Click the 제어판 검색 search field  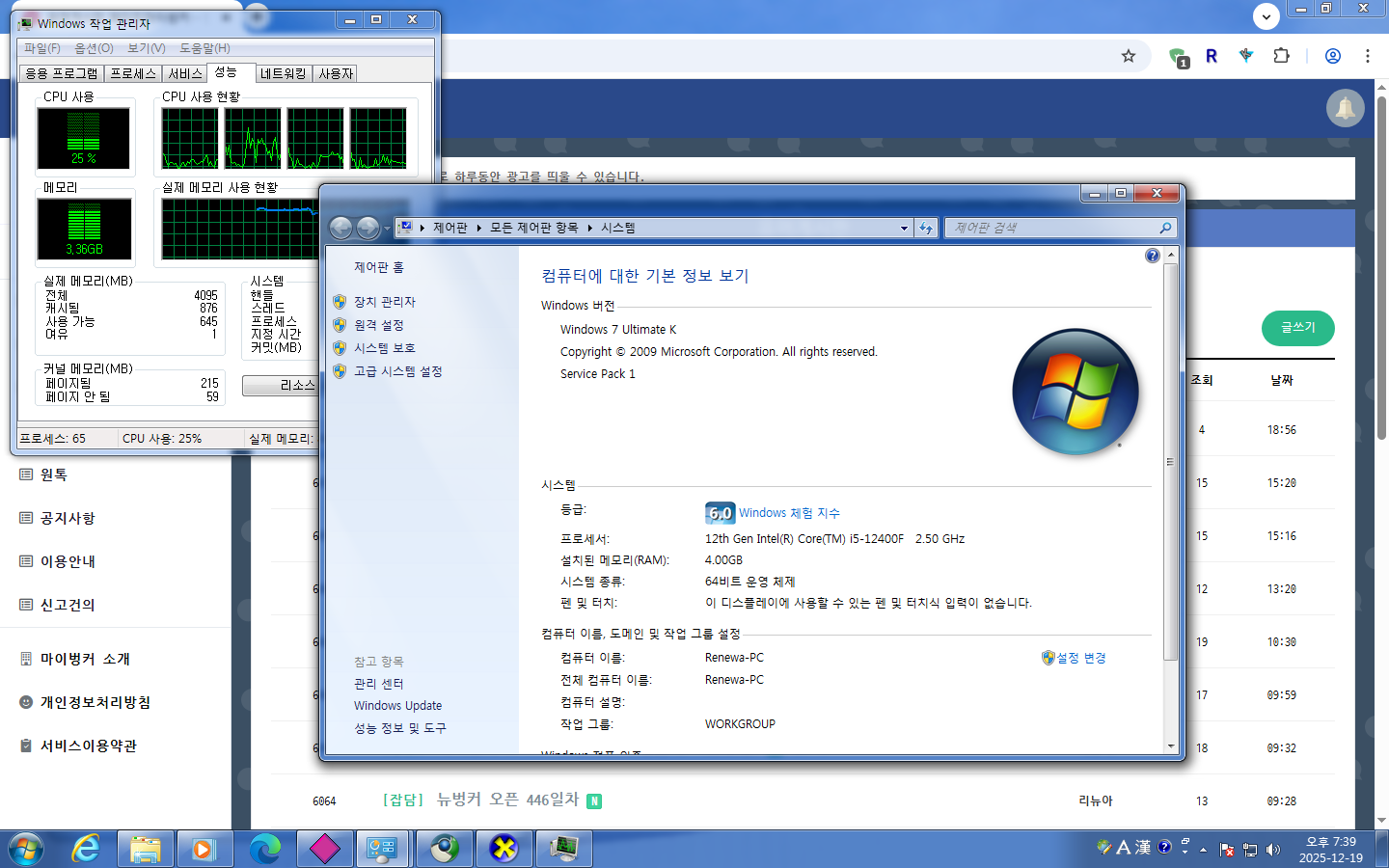click(x=1051, y=228)
